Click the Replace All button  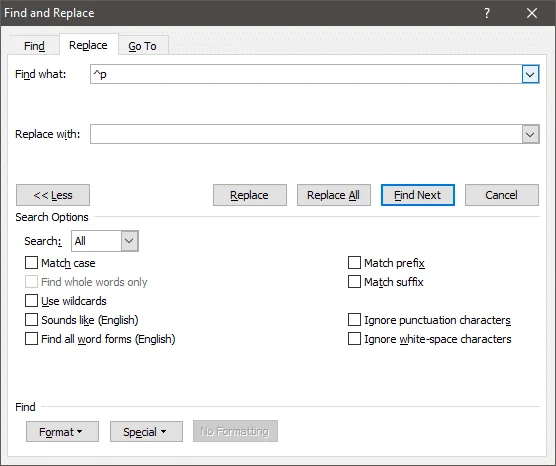334,195
